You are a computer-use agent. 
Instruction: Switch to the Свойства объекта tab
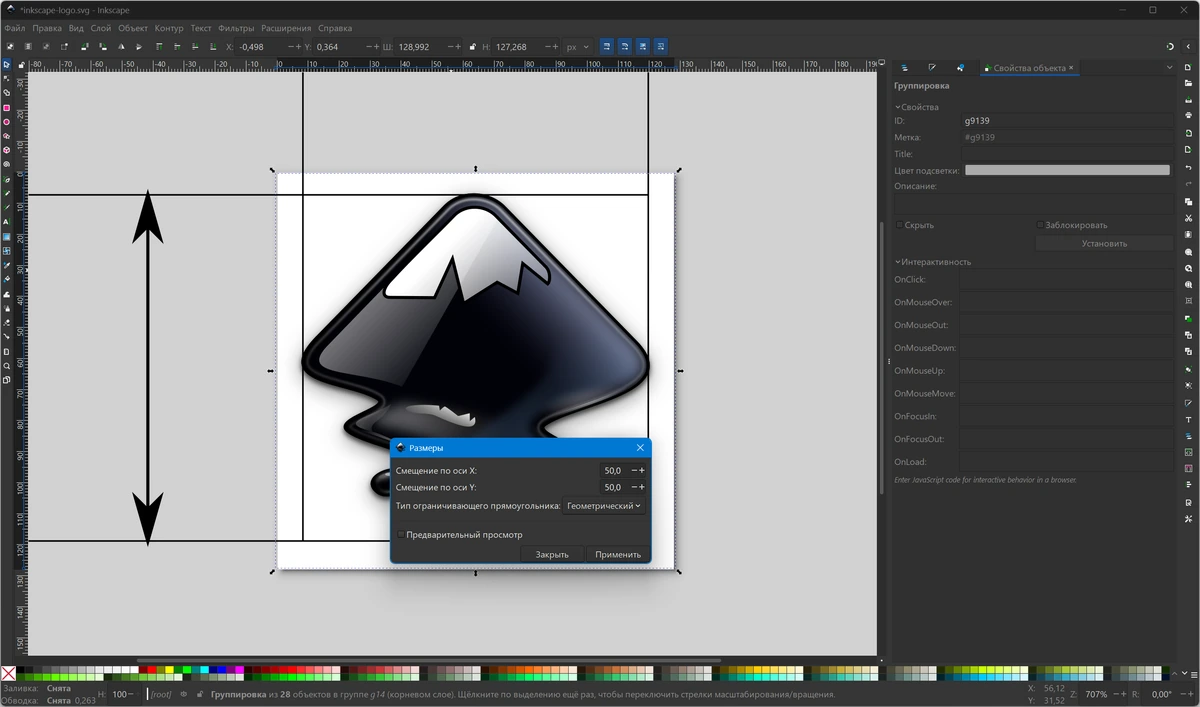[x=1030, y=68]
